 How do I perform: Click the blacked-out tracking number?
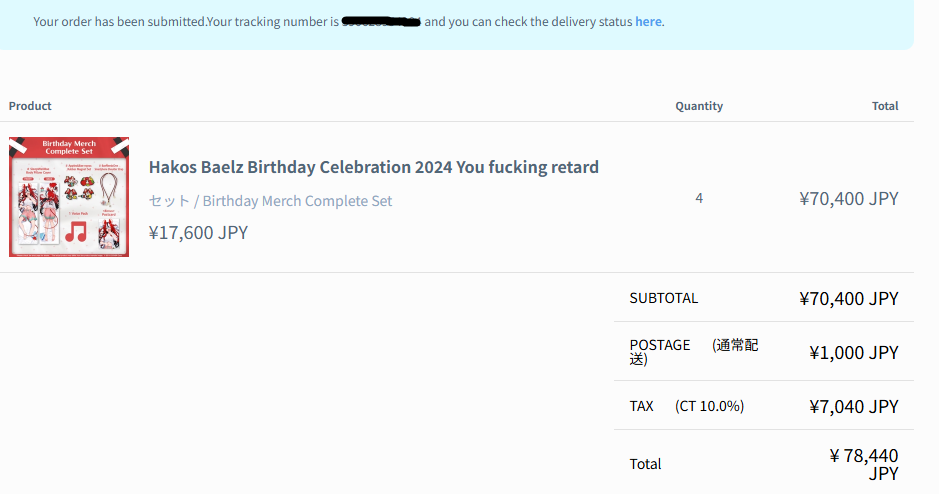click(381, 21)
